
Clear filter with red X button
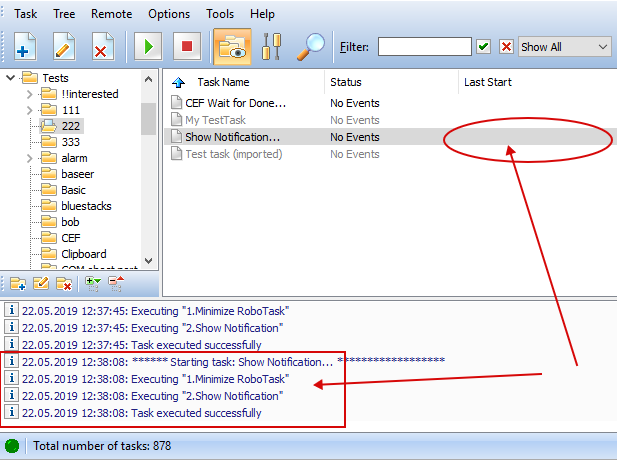pos(506,47)
